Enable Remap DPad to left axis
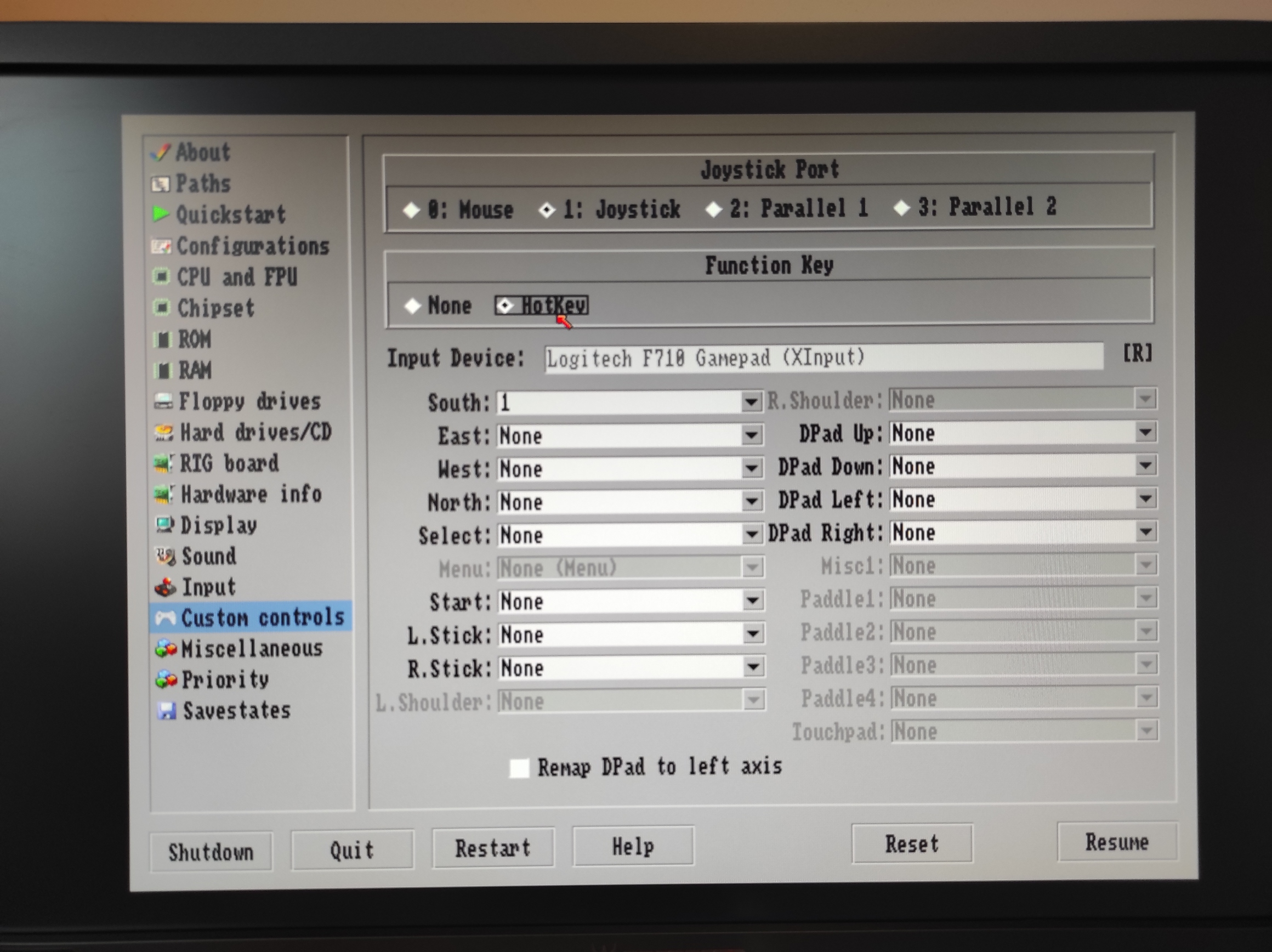The image size is (1272, 952). tap(518, 768)
